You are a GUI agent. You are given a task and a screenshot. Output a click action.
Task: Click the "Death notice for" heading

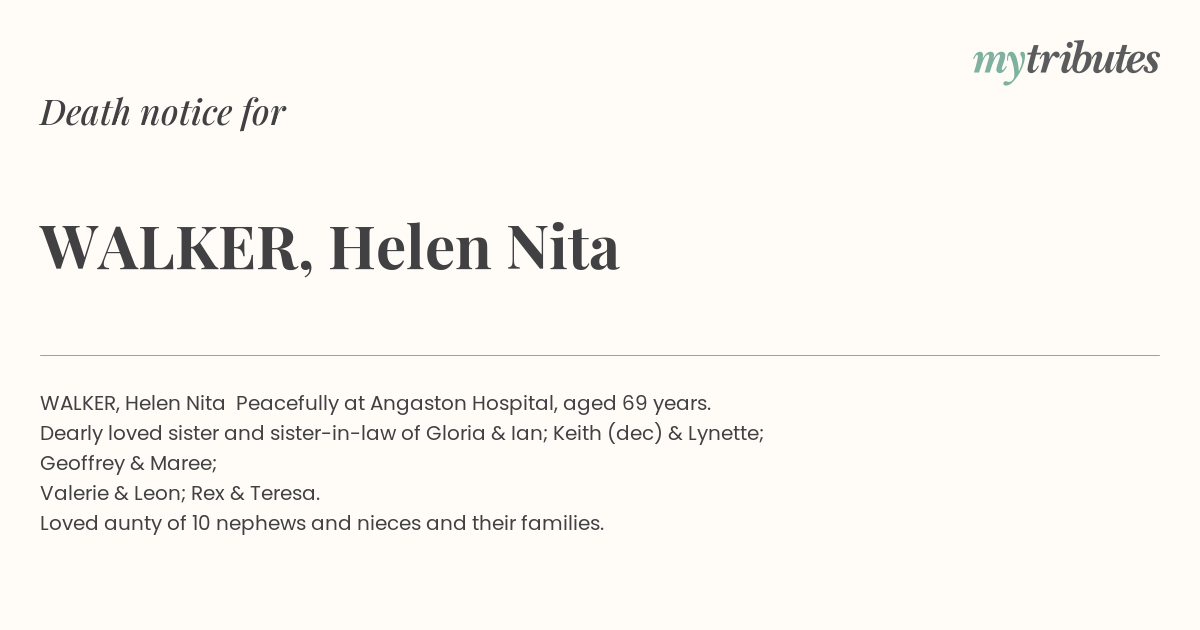pyautogui.click(x=163, y=112)
